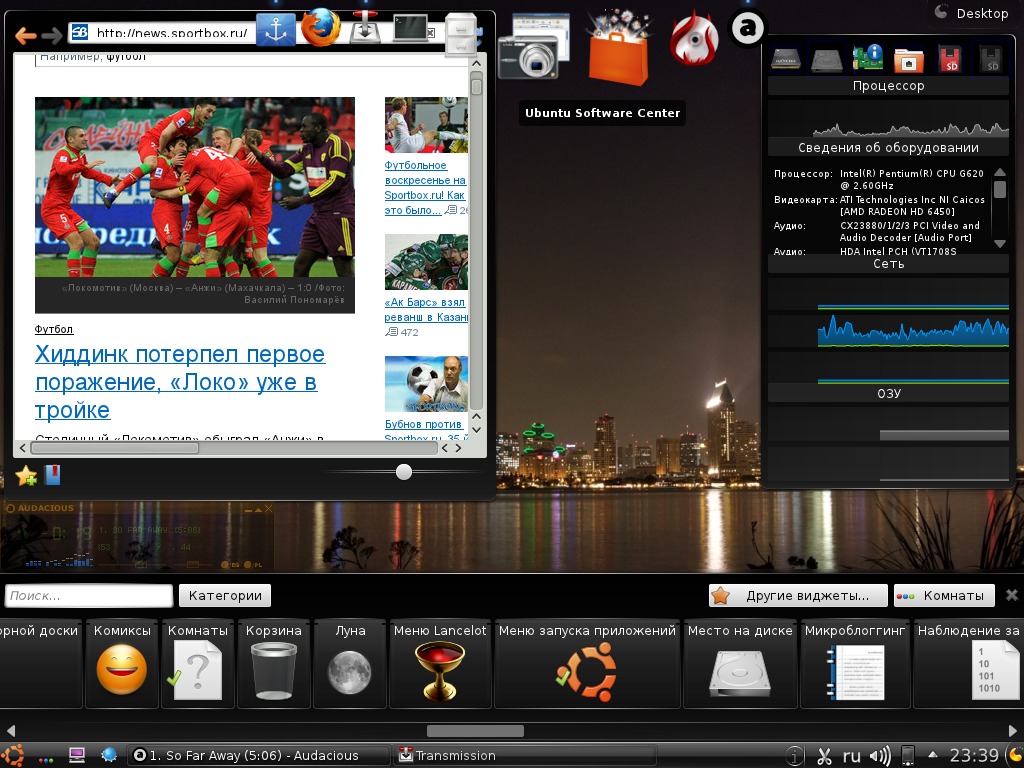Open the Desktop activity menu
Viewport: 1024px width, 768px height.
tap(972, 13)
